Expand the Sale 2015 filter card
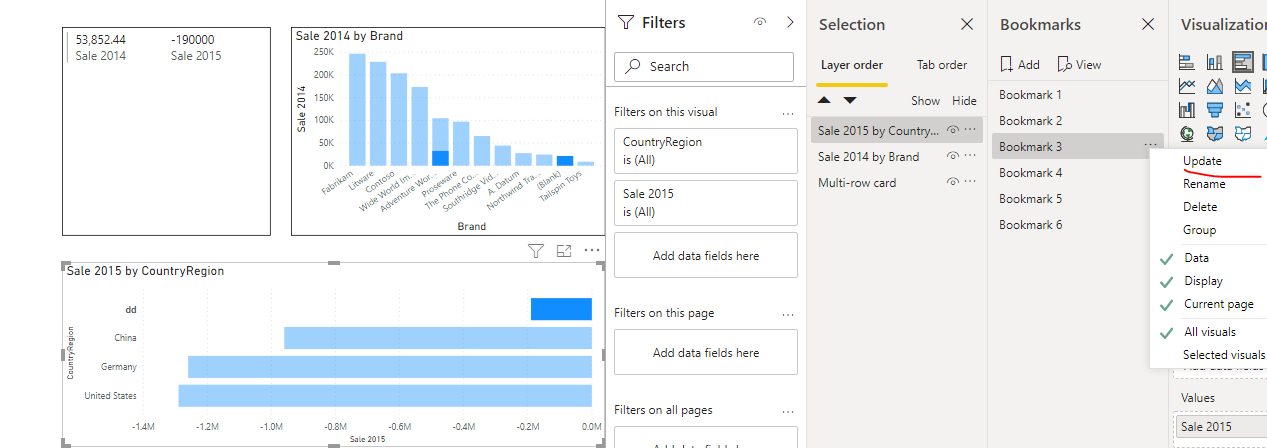Image resolution: width=1267 pixels, height=448 pixels. click(x=705, y=202)
